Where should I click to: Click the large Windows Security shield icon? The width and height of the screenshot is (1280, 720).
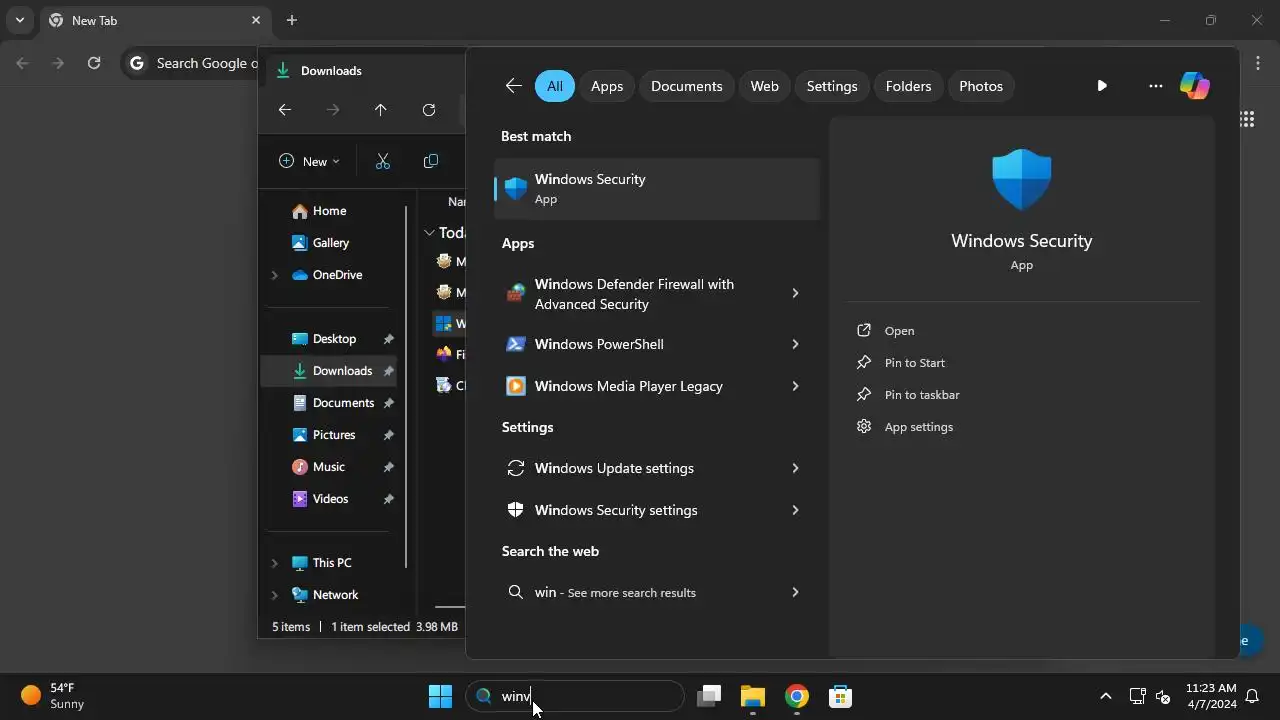click(1021, 180)
